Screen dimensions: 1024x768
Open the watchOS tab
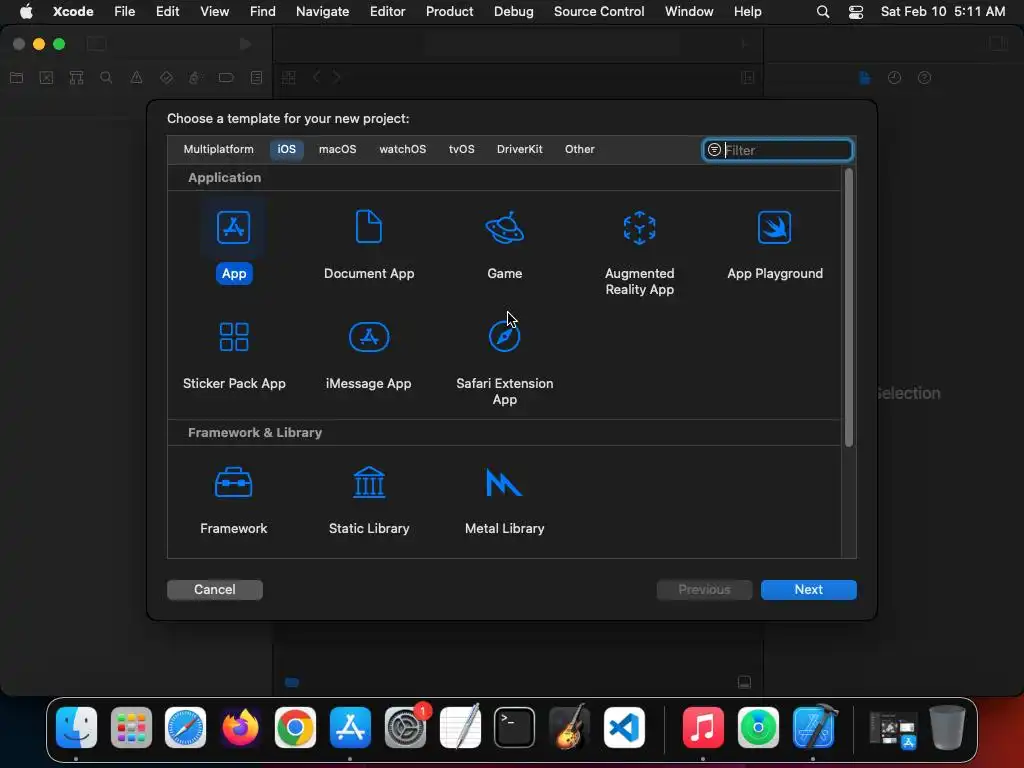pos(402,150)
